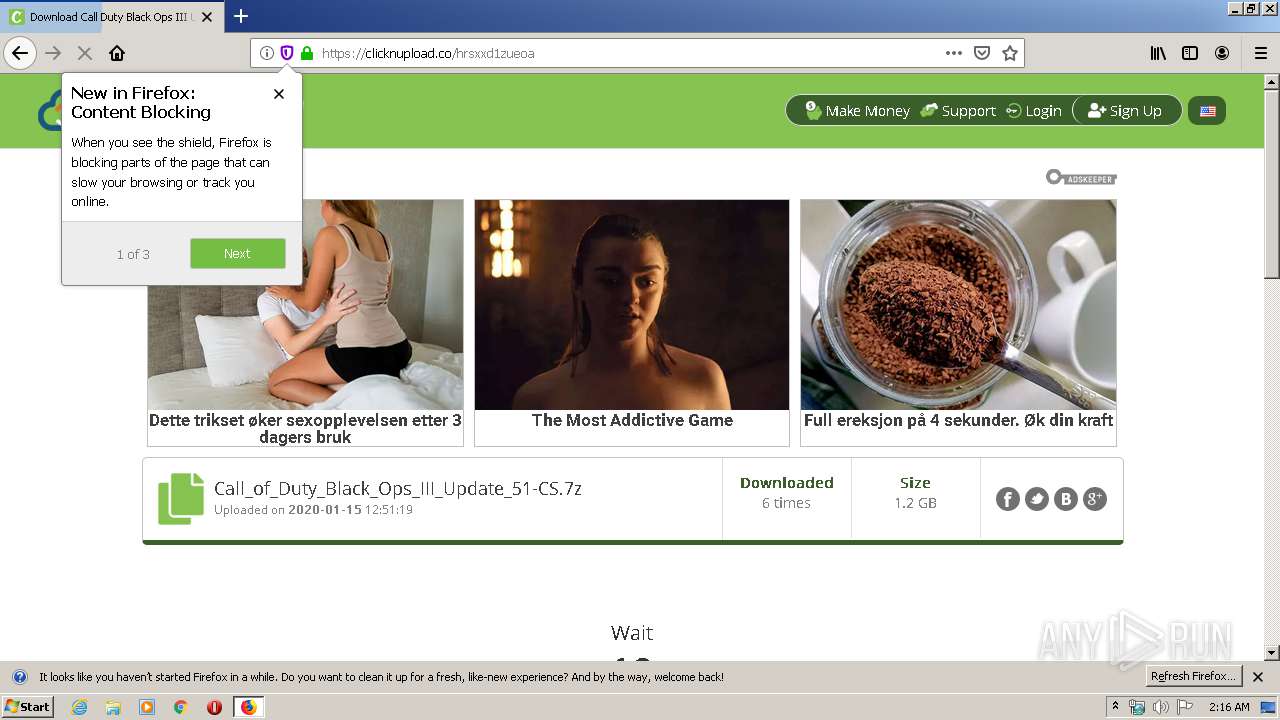Open the volume tray icon

[1160, 707]
